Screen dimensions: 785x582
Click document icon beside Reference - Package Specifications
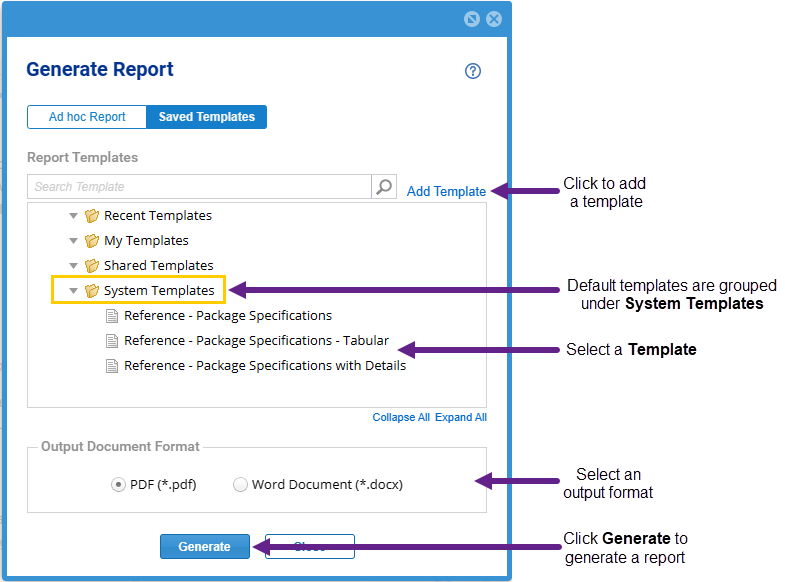[112, 316]
